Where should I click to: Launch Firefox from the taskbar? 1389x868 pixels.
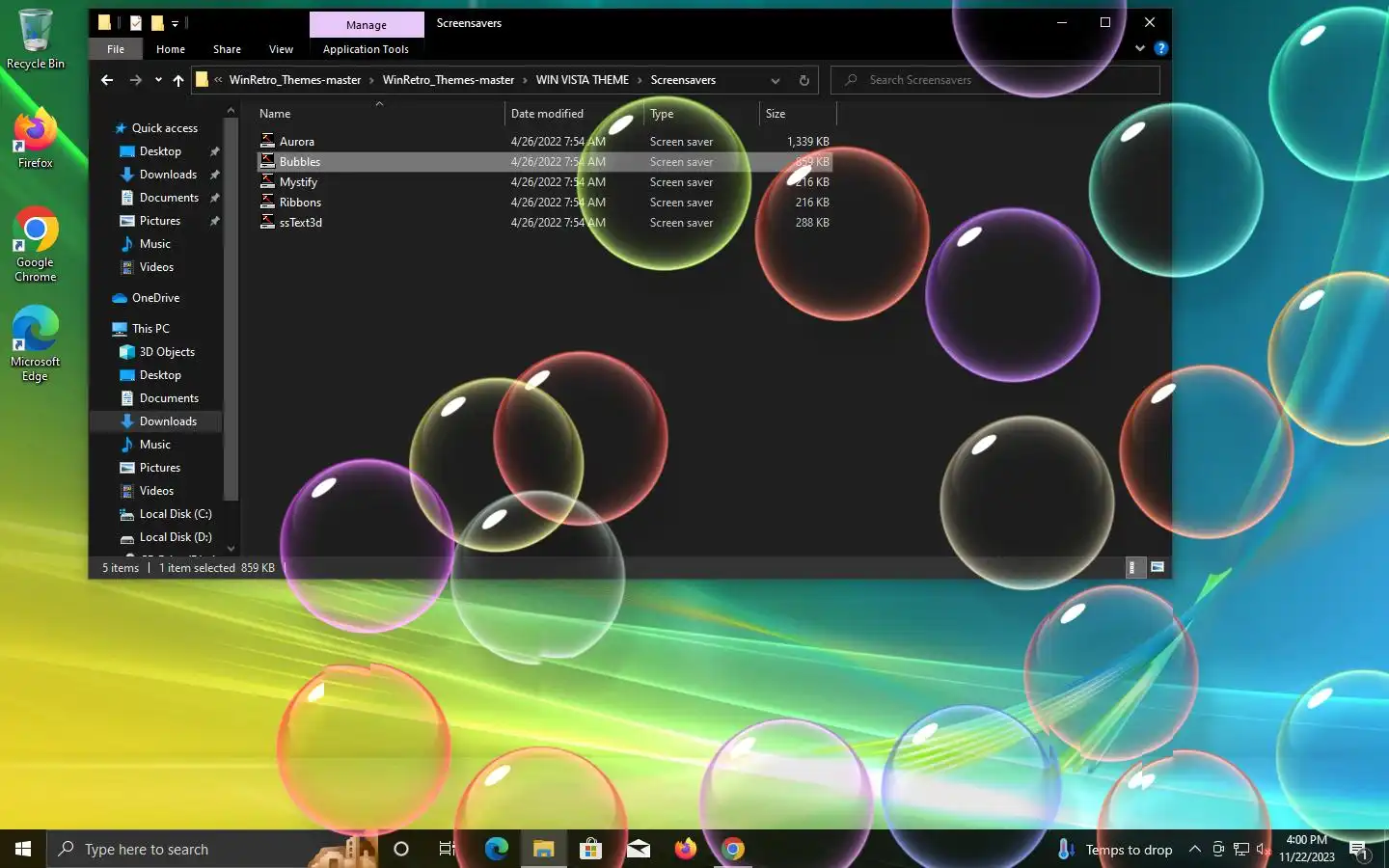[x=685, y=849]
